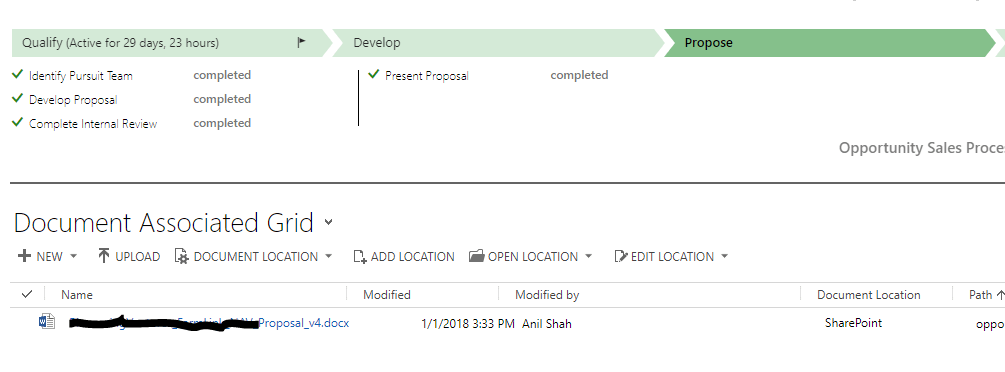
Task: Click the Present Proposal completed value
Action: click(579, 75)
